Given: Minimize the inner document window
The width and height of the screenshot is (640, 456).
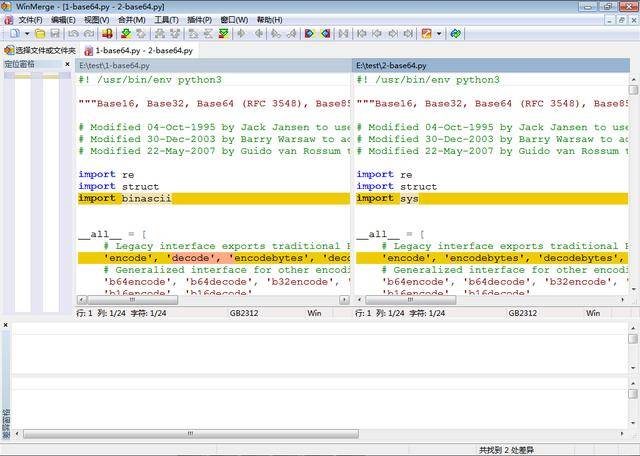Looking at the screenshot, I should (x=609, y=20).
